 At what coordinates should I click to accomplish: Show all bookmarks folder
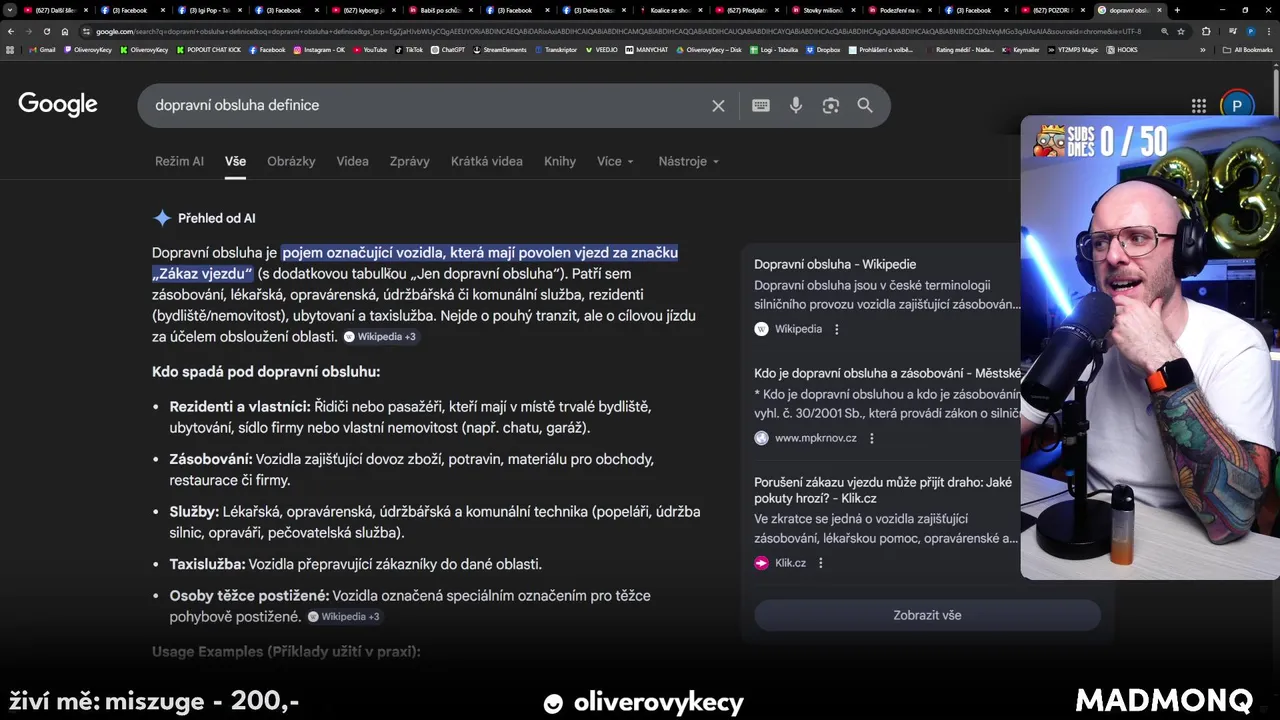(1247, 50)
